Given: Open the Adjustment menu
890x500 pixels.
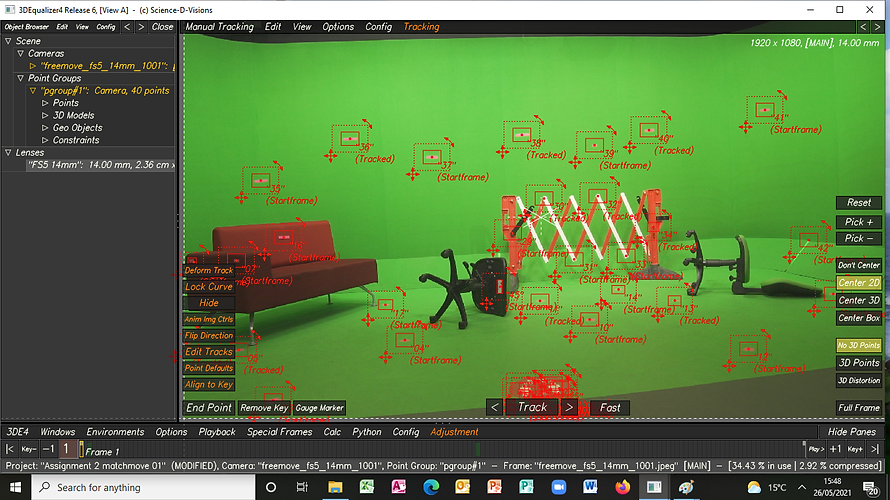Looking at the screenshot, I should tap(454, 432).
